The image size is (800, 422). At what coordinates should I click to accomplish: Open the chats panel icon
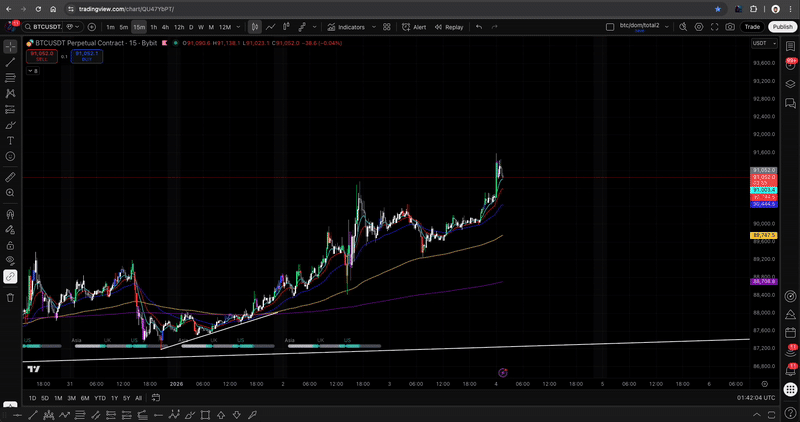790,104
